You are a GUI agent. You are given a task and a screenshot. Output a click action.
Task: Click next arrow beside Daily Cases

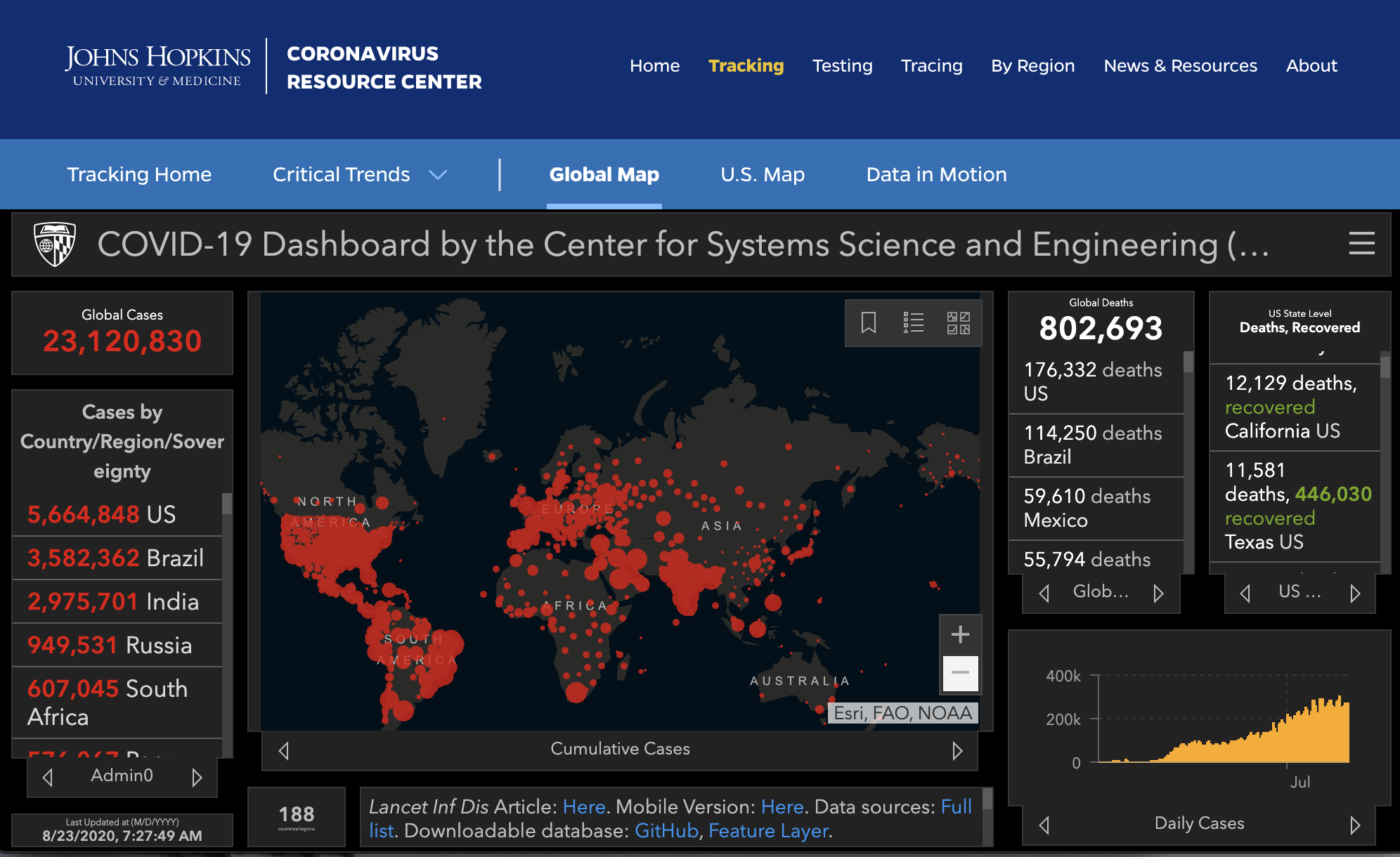tap(1355, 825)
